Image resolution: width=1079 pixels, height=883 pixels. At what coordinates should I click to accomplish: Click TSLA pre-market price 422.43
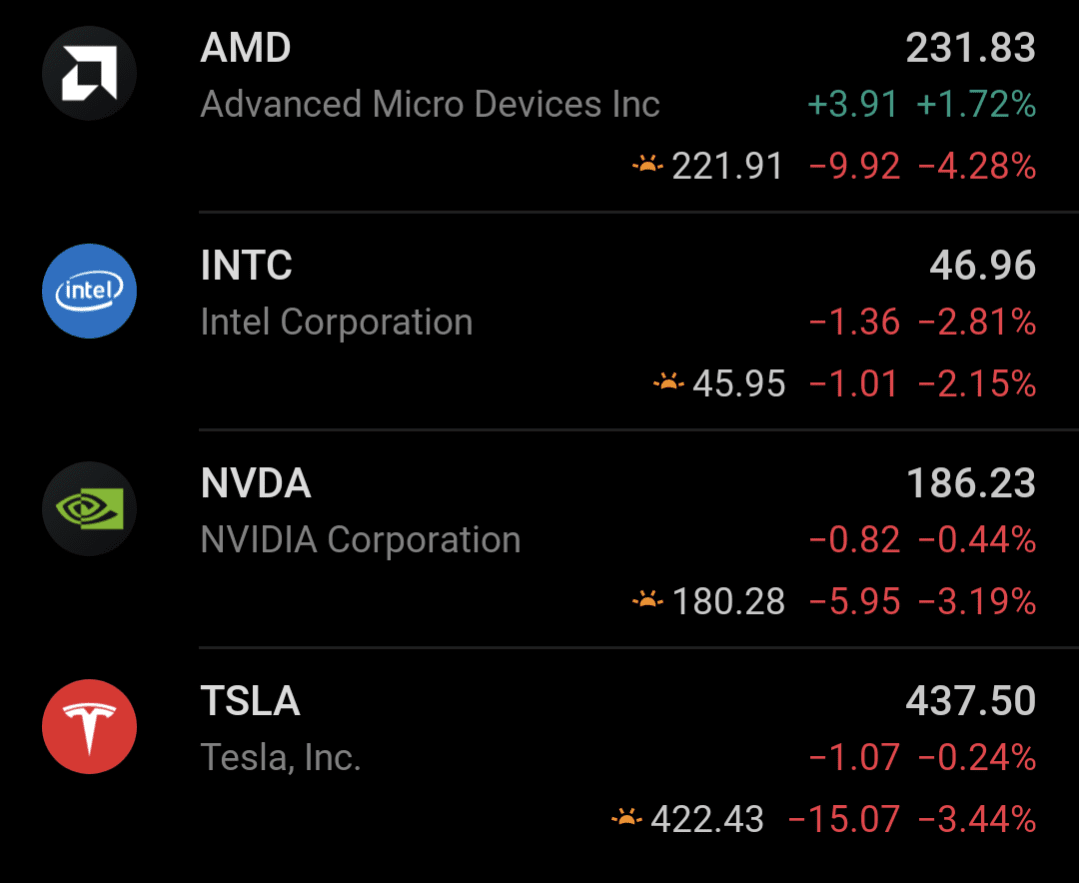pyautogui.click(x=707, y=820)
